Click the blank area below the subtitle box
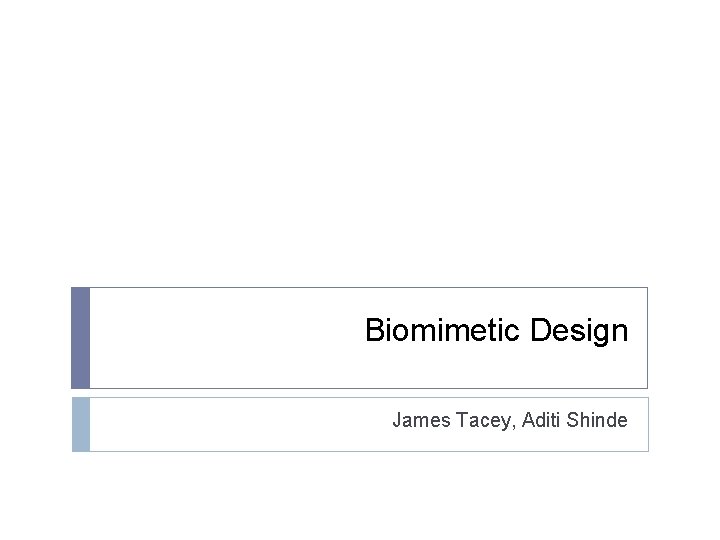720x540 pixels. (360, 495)
